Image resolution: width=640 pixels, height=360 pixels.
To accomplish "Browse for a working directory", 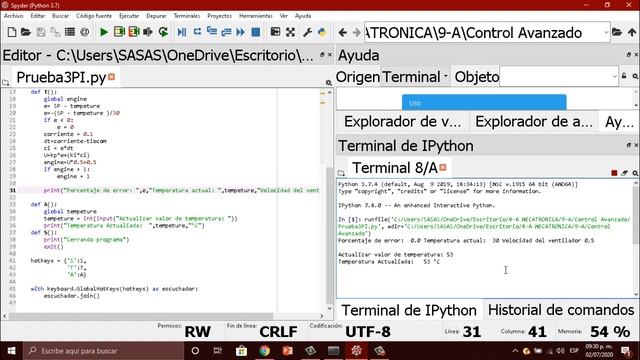I will (617, 32).
